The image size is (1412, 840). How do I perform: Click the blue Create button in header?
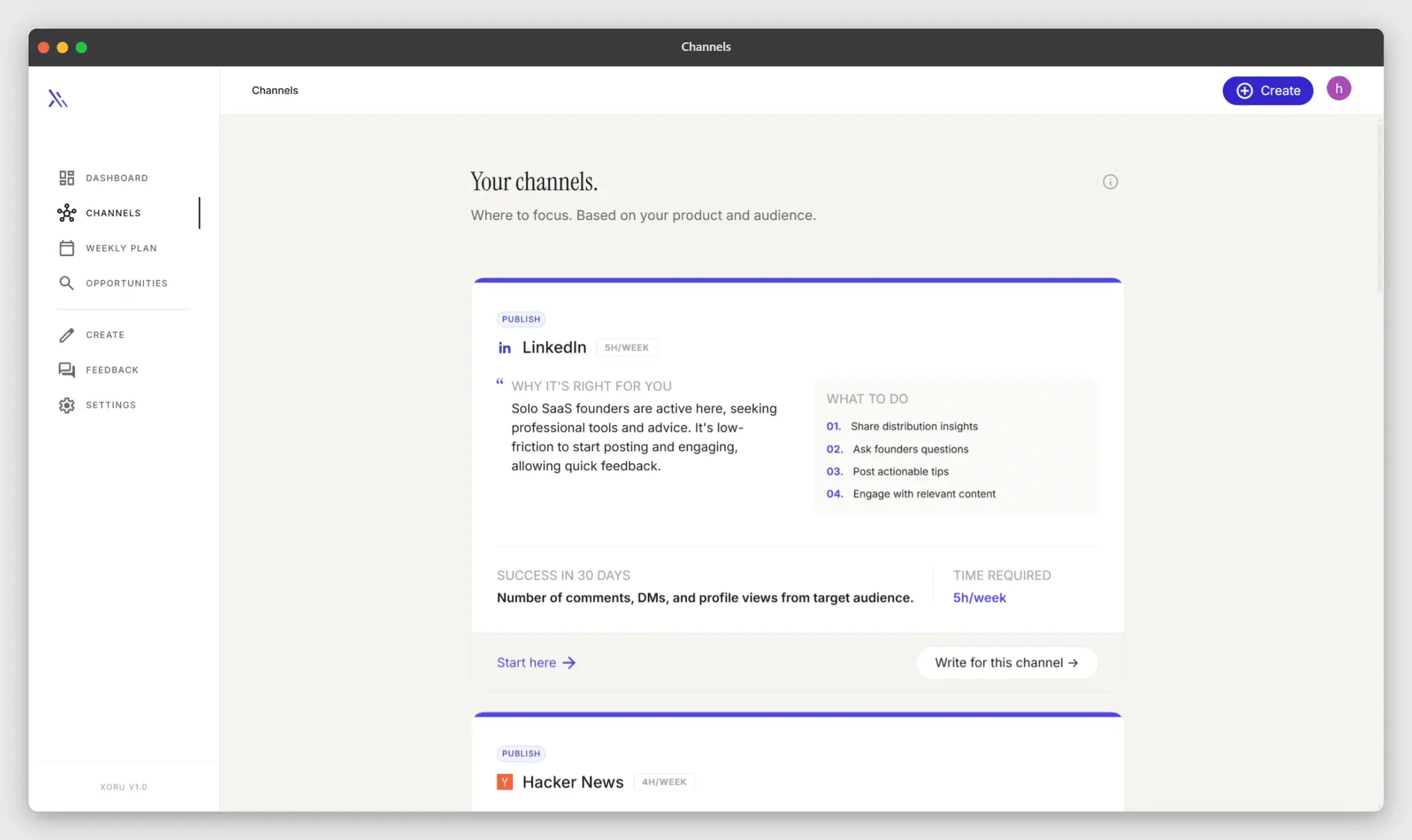1267,90
